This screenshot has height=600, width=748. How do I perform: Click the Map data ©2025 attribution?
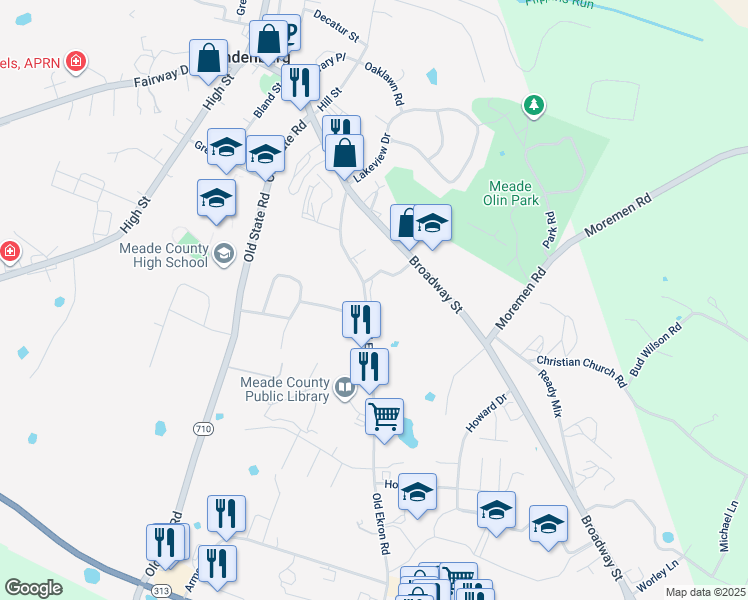click(706, 592)
